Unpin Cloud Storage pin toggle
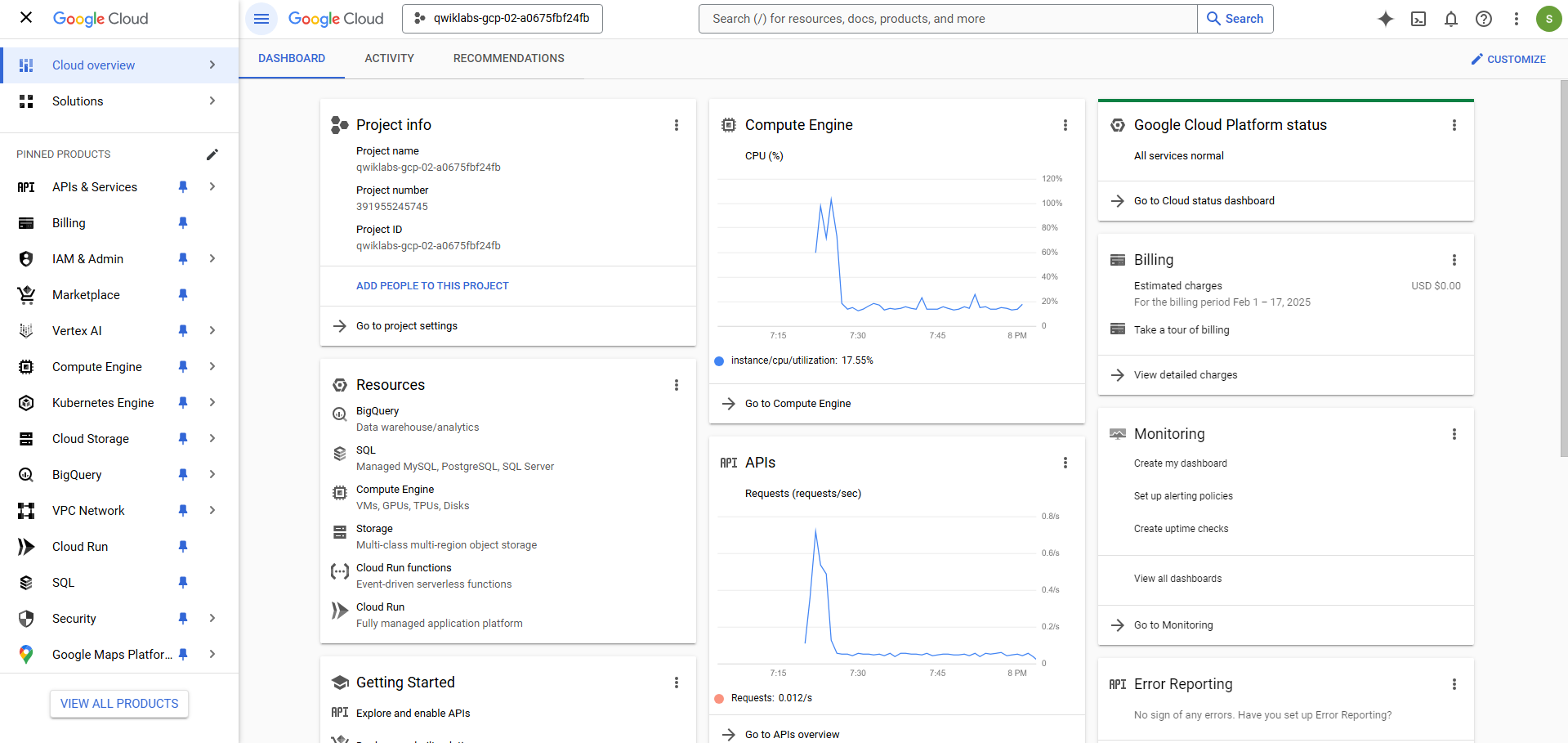The image size is (1568, 743). [183, 439]
